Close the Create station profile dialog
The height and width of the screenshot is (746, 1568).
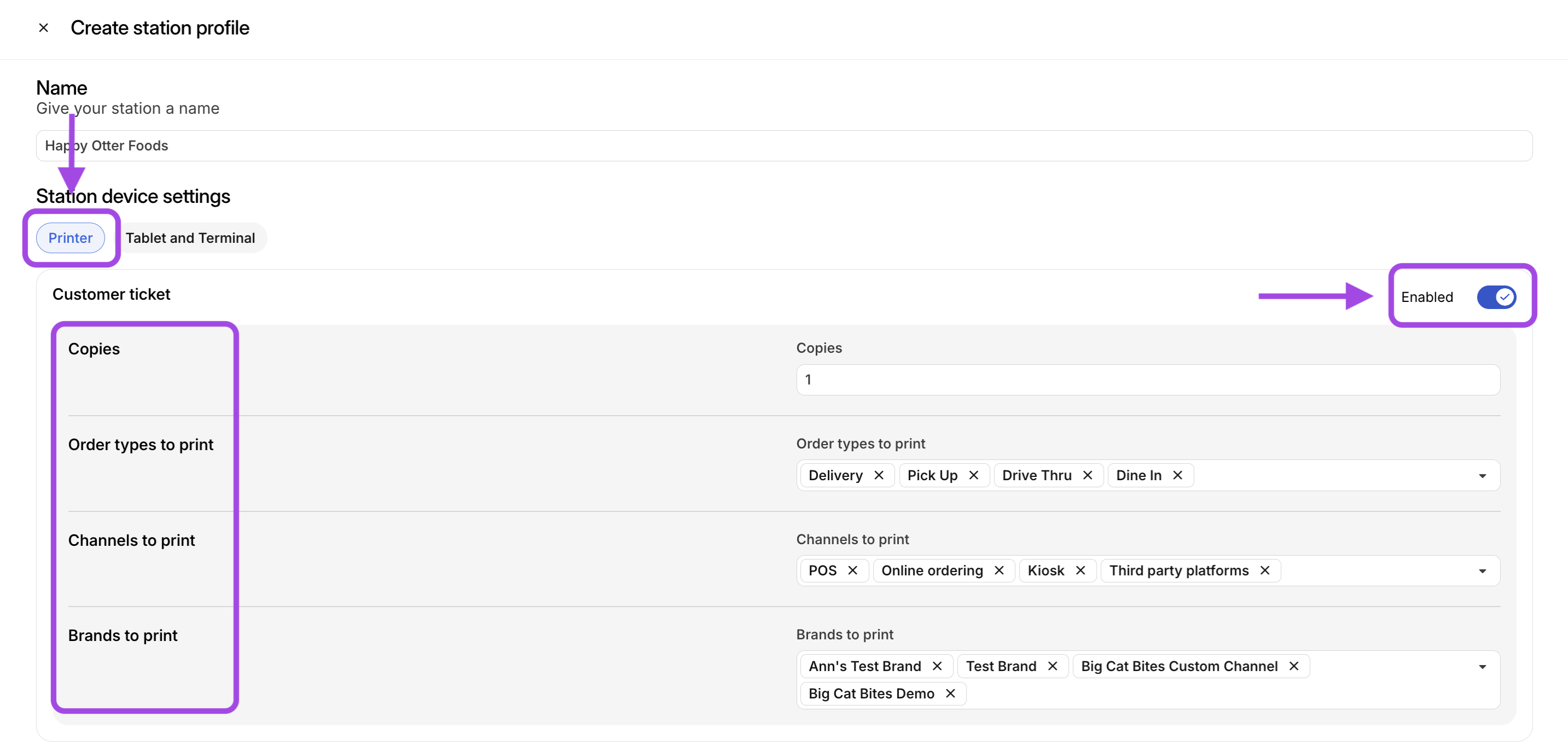[x=43, y=27]
